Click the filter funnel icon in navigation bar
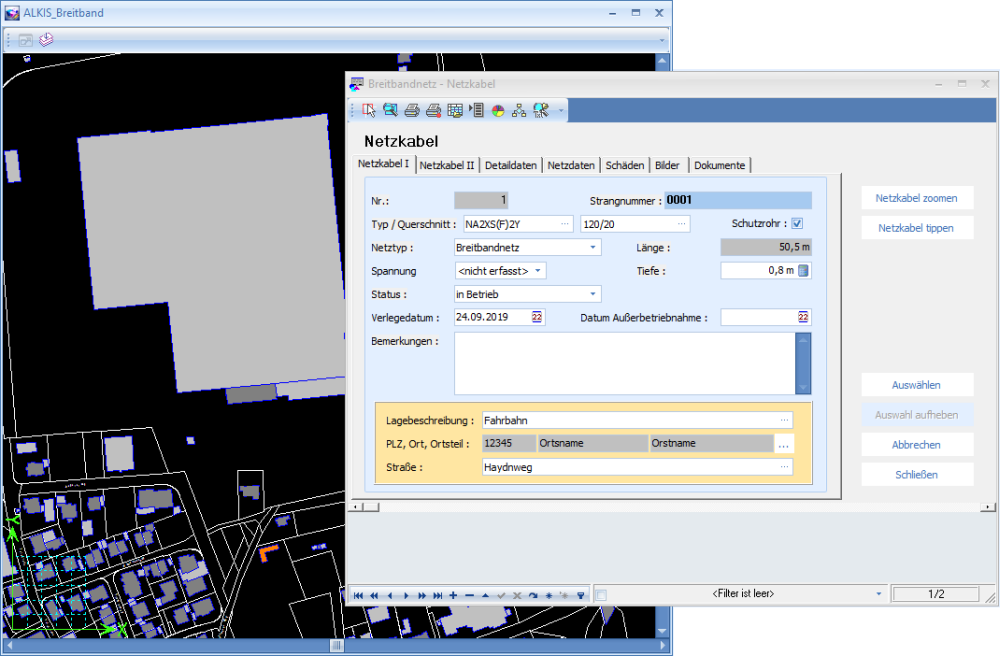Screen dimensions: 1000x656 (x=580, y=595)
